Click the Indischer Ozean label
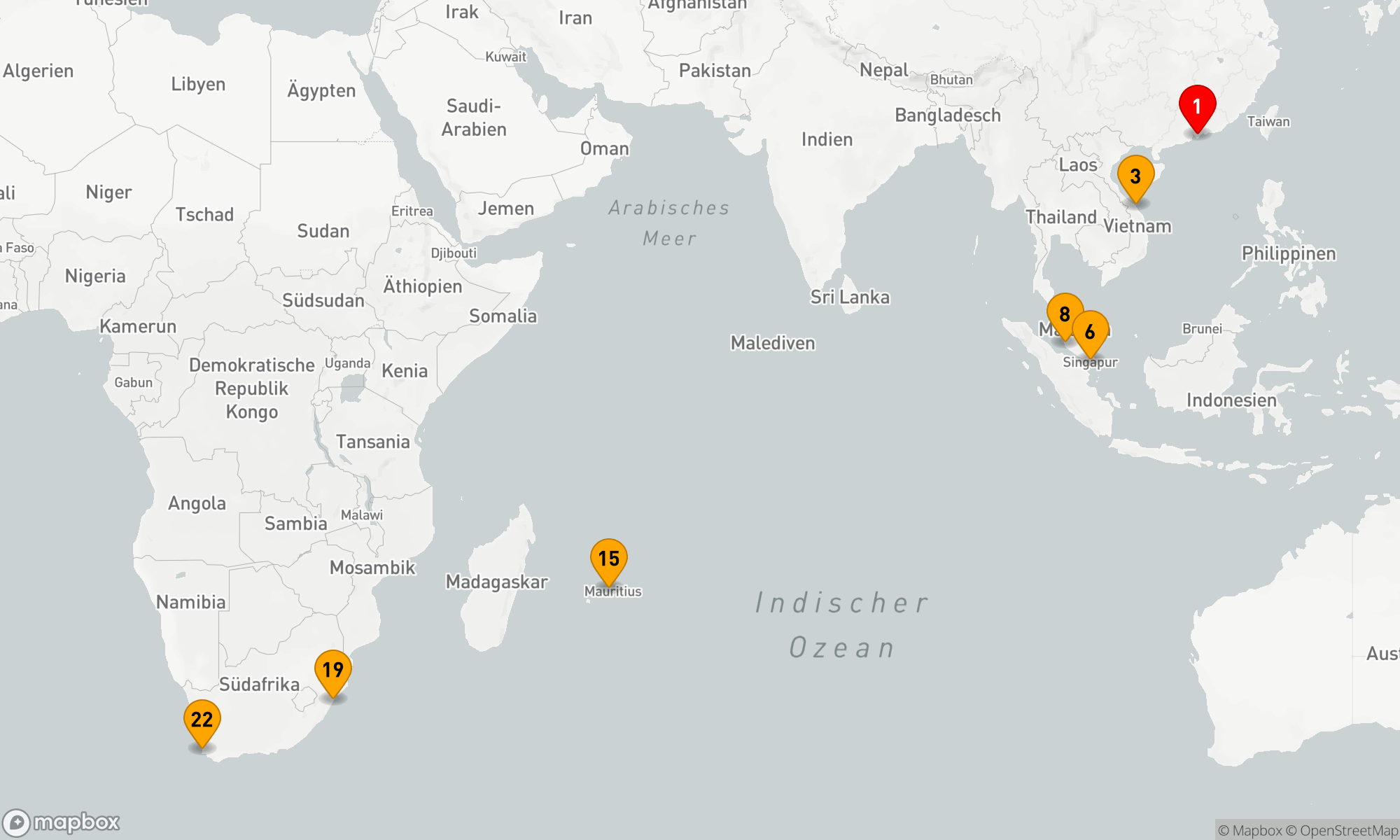This screenshot has height=840, width=1400. 842,625
